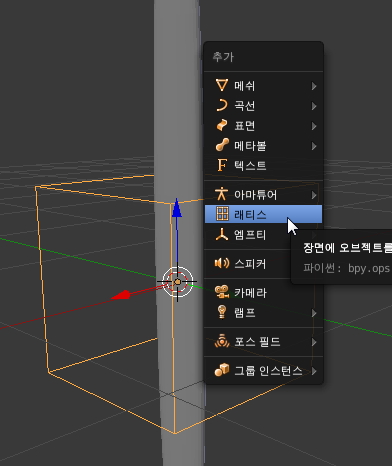The height and width of the screenshot is (466, 392).
Task: Add a 래티스 object
Action: click(x=263, y=214)
